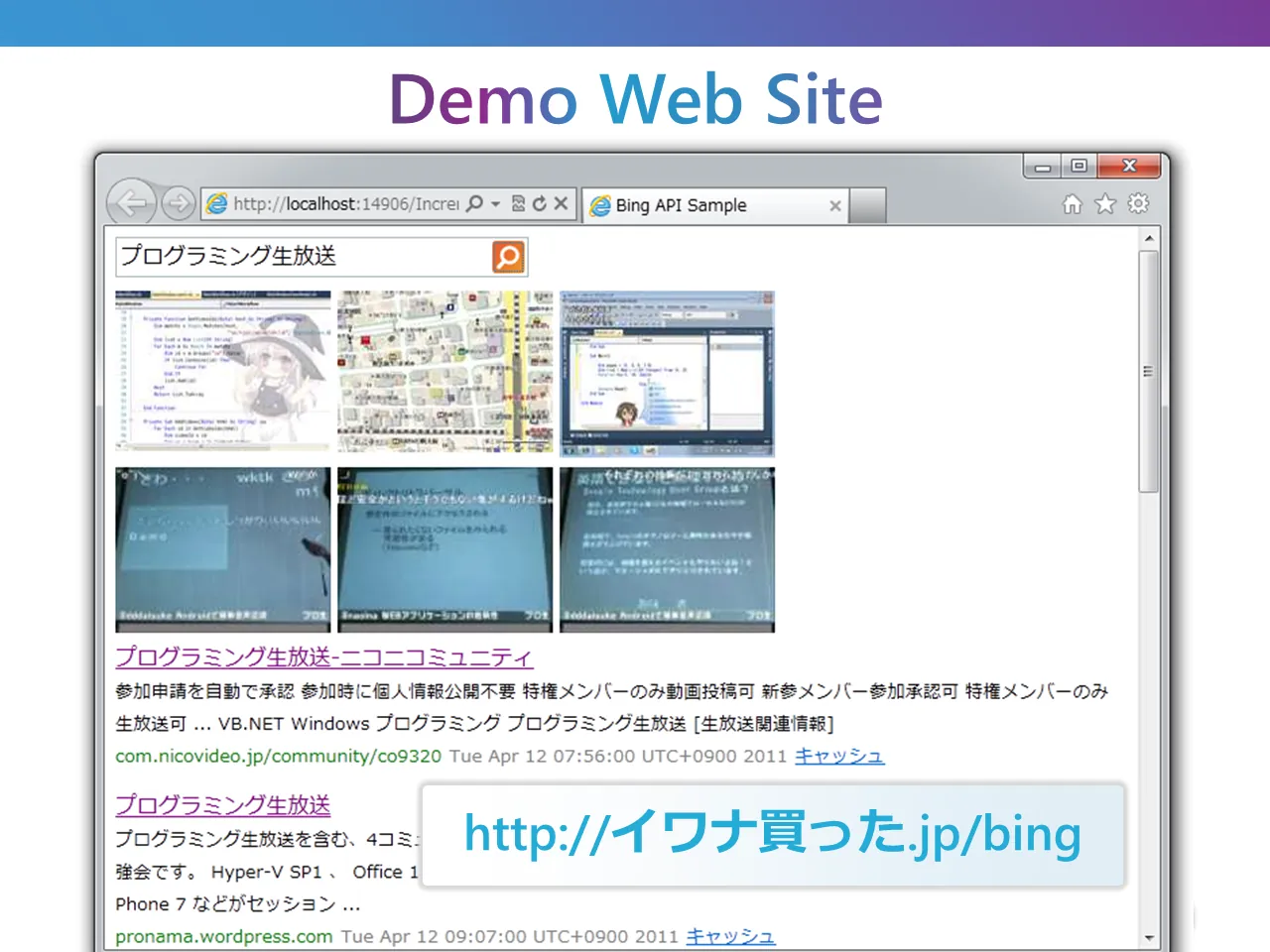Open the street map thumbnail
Image resolution: width=1270 pixels, height=952 pixels.
[445, 372]
